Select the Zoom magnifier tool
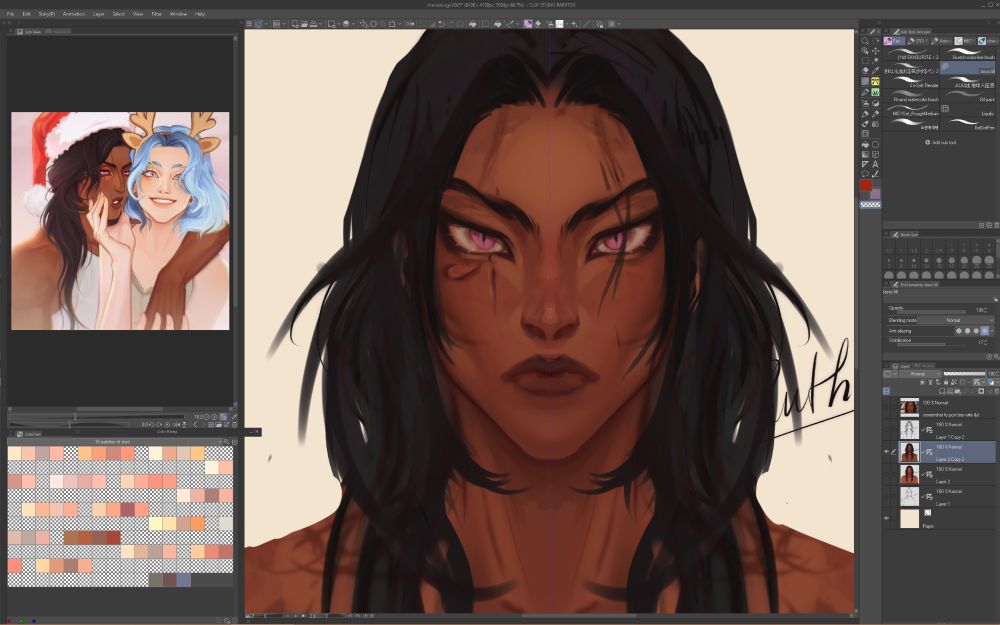 [865, 40]
